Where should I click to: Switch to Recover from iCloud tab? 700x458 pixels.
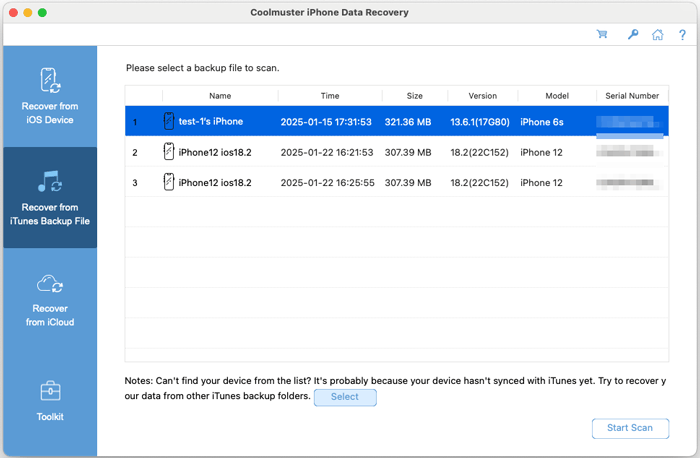coord(50,299)
